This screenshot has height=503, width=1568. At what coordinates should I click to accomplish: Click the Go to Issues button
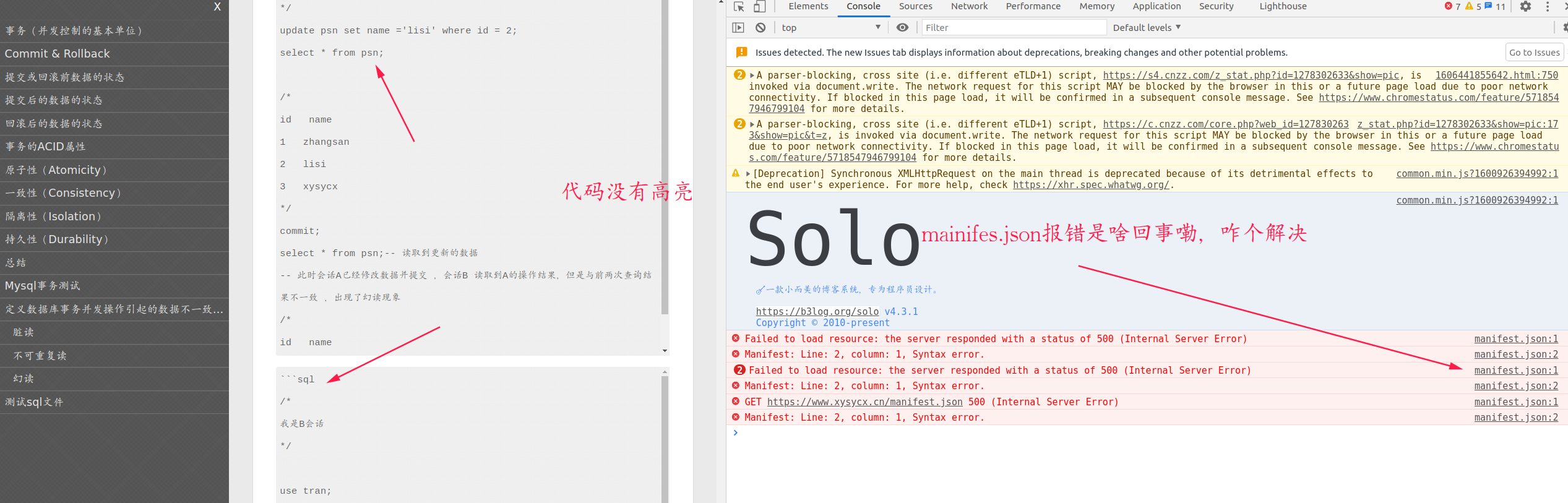tap(1534, 53)
